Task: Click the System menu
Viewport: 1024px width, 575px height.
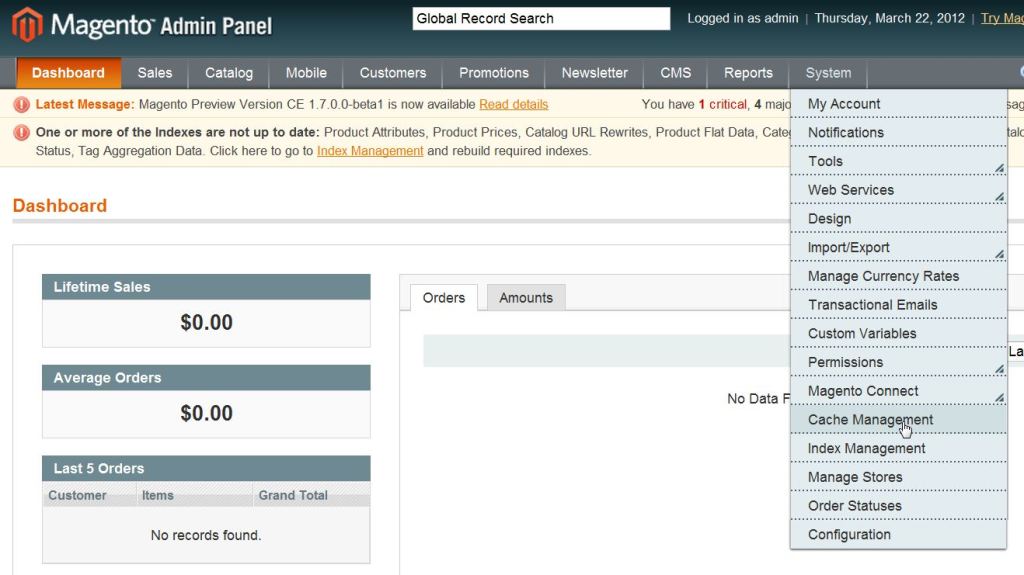Action: point(828,73)
